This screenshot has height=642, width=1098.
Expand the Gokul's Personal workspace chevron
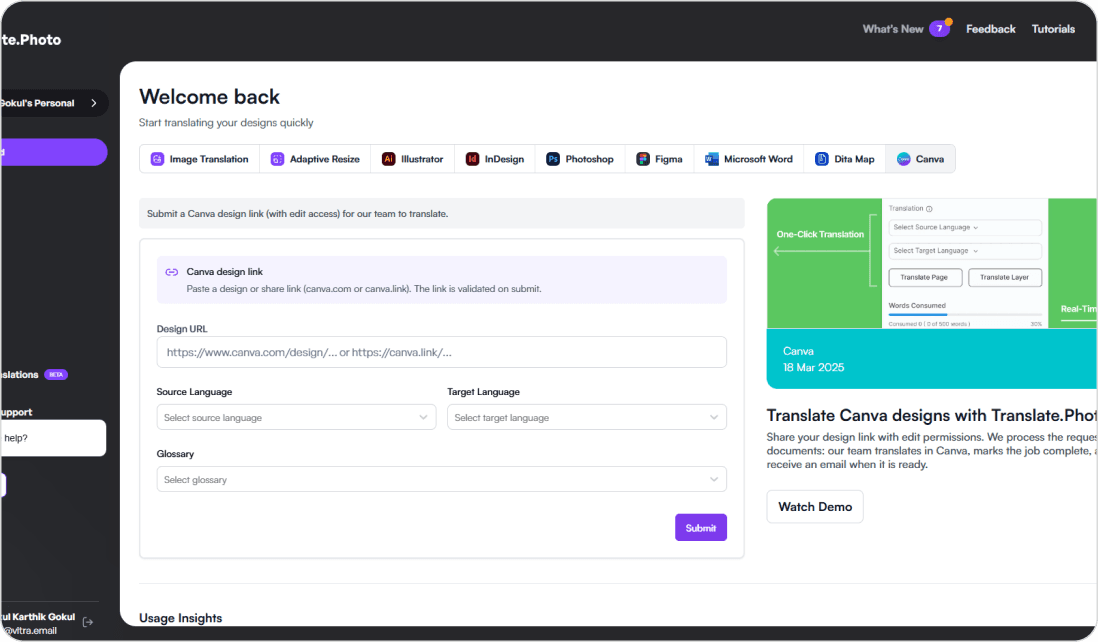pyautogui.click(x=94, y=103)
